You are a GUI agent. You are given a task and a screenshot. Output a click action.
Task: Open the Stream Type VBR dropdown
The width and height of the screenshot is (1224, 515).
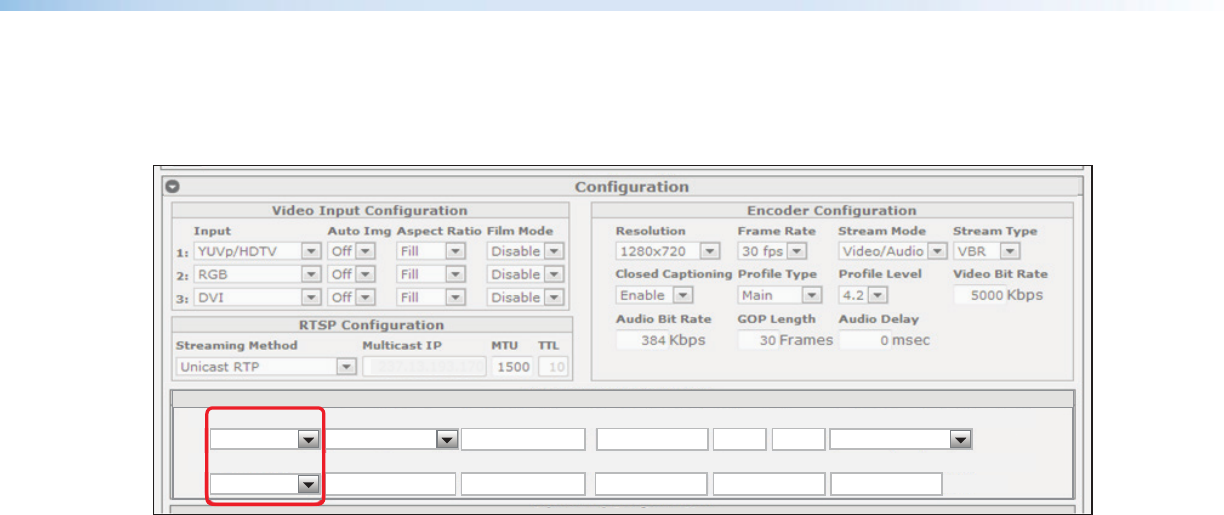tap(986, 251)
